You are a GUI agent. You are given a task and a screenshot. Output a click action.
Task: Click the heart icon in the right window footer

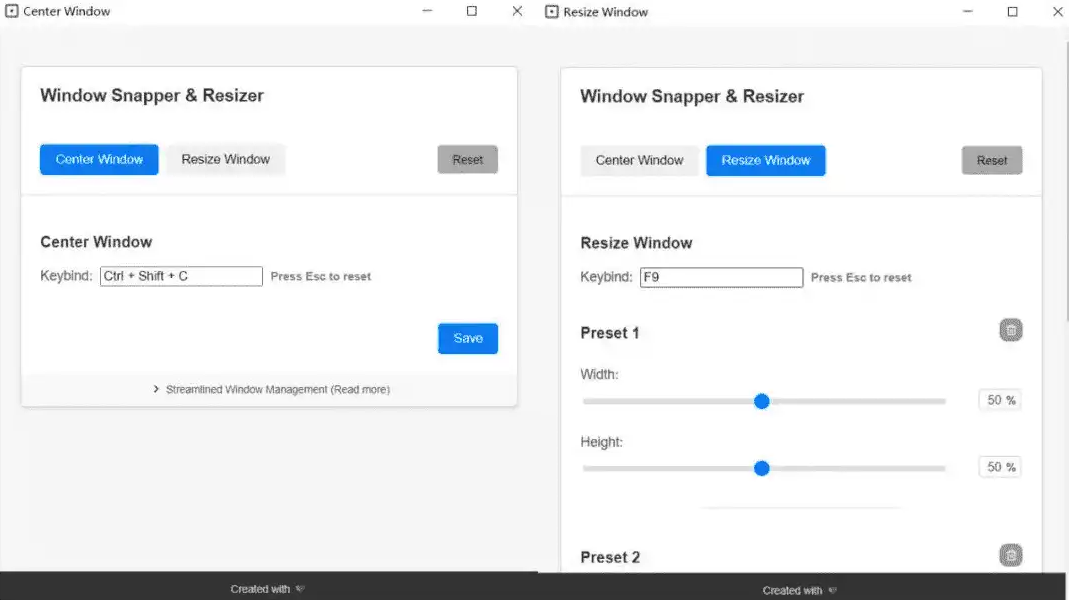pos(832,590)
